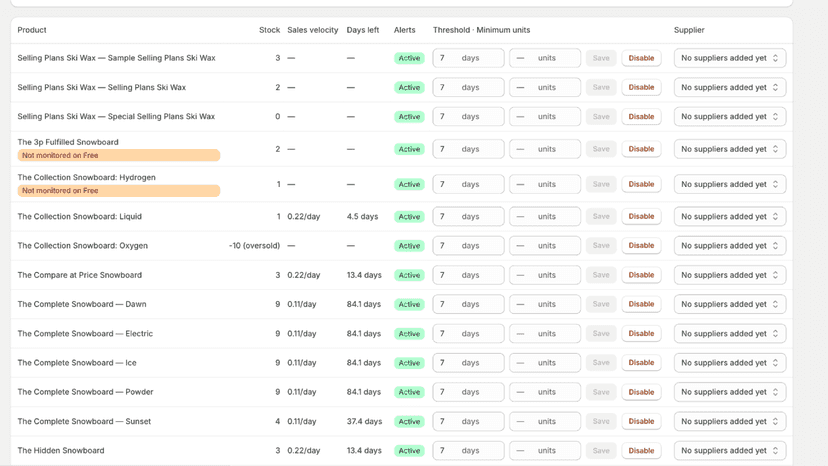This screenshot has width=828, height=466.
Task: Click '4.5 days' left for Collection Snowboard: Liquid
Action: pos(362,217)
